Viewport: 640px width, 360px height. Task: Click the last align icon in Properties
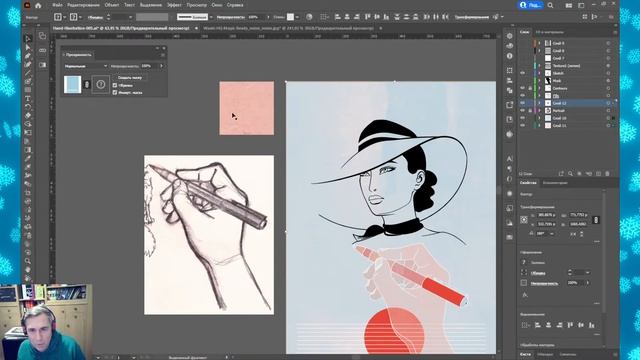point(591,325)
